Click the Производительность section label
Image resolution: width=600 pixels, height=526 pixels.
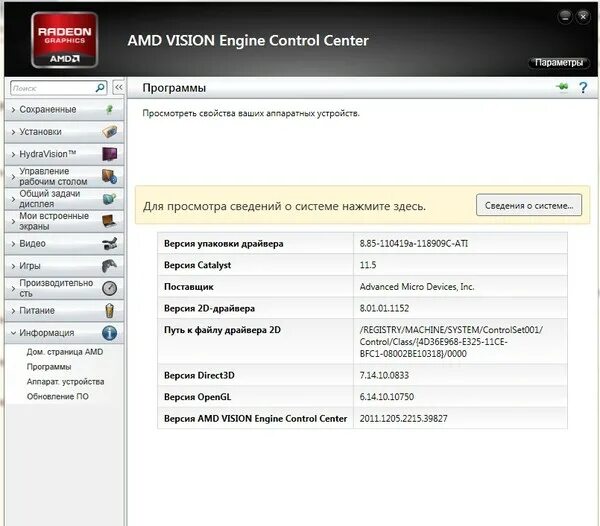[x=56, y=288]
